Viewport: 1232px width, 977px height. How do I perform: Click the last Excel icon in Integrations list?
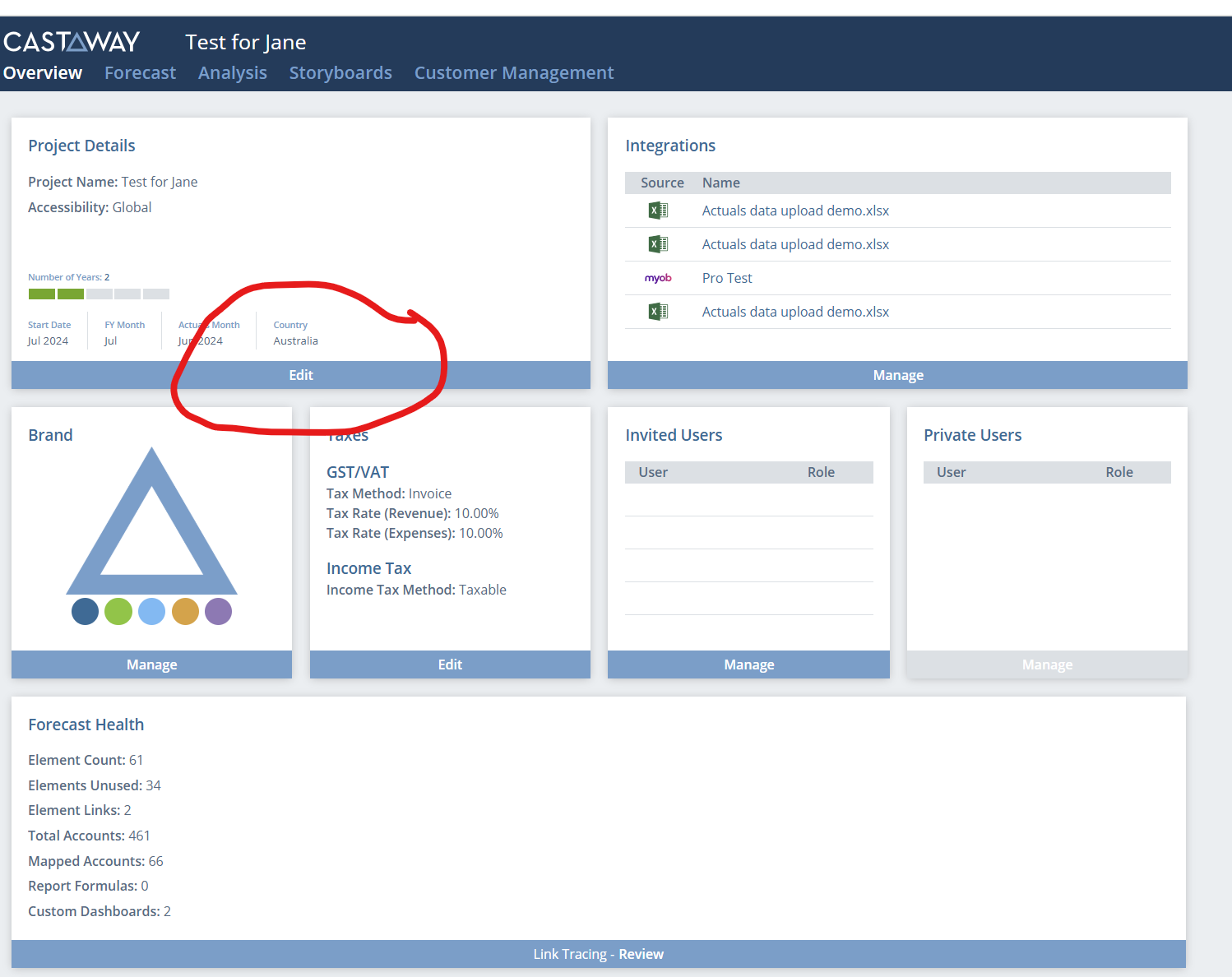(x=658, y=312)
